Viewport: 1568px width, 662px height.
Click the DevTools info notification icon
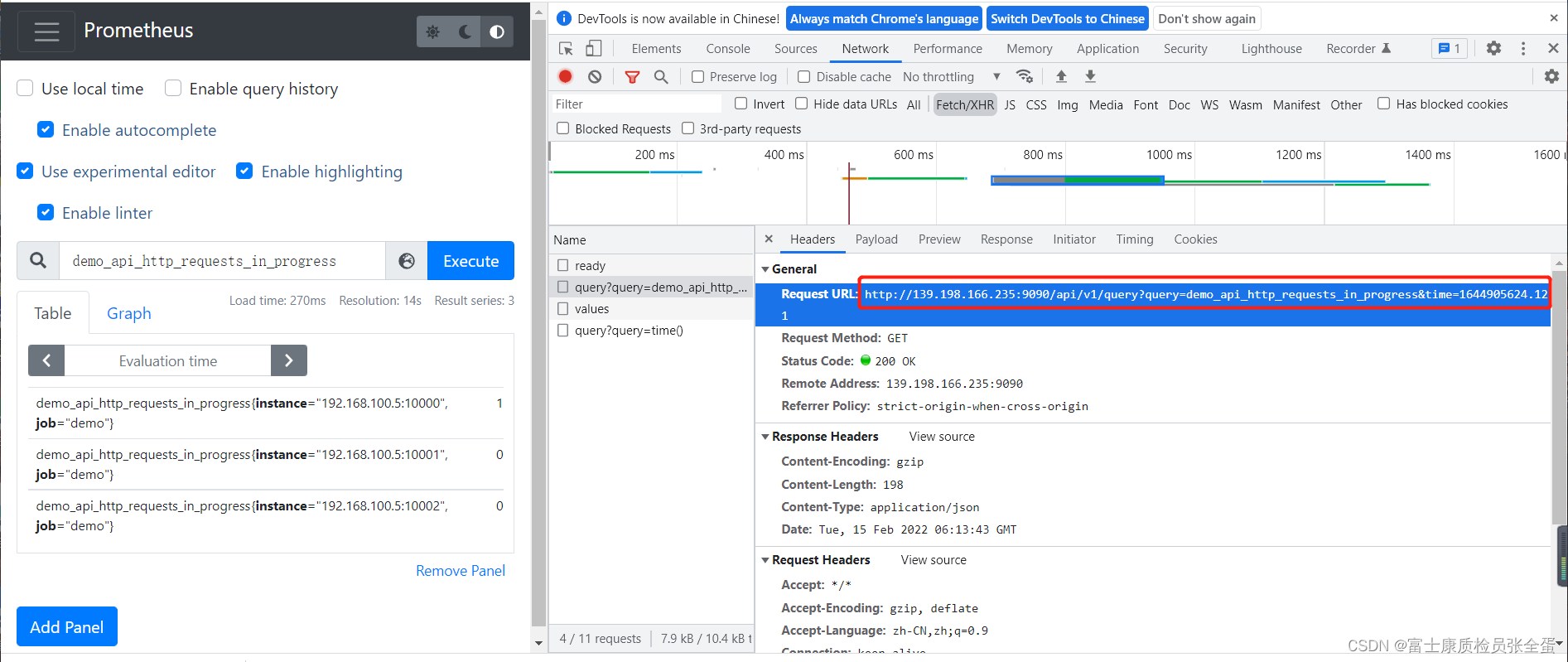[564, 18]
